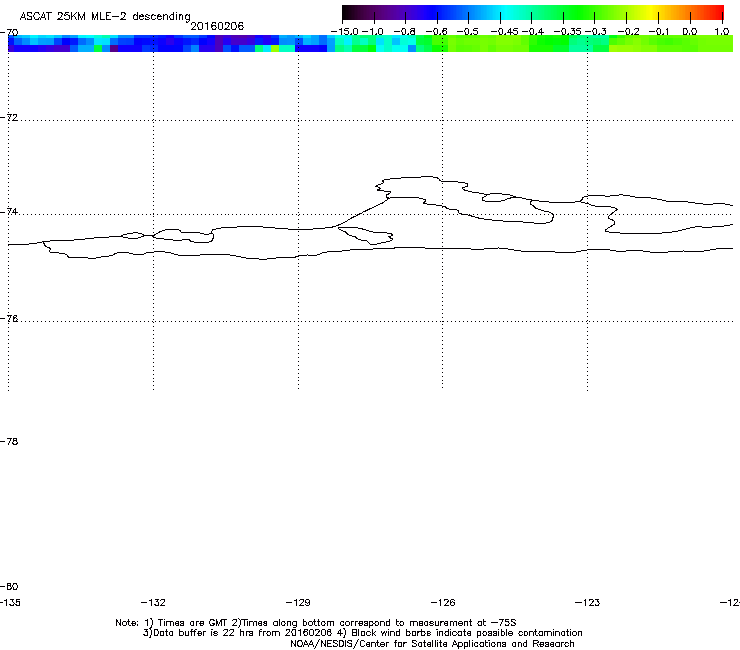Click the -0.4 colorbar label
The image size is (740, 650).
(533, 32)
